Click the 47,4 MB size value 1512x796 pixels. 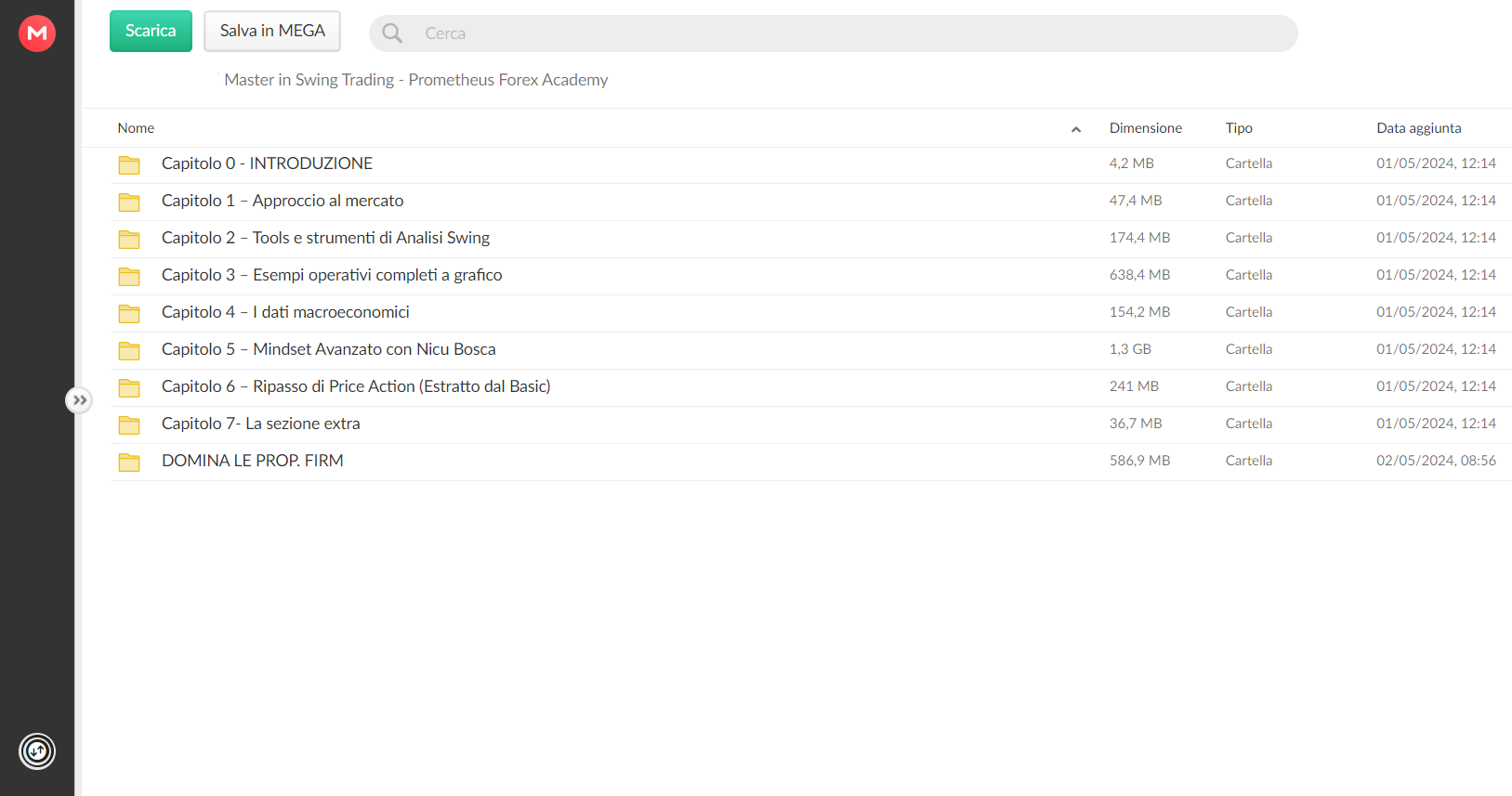(x=1136, y=201)
